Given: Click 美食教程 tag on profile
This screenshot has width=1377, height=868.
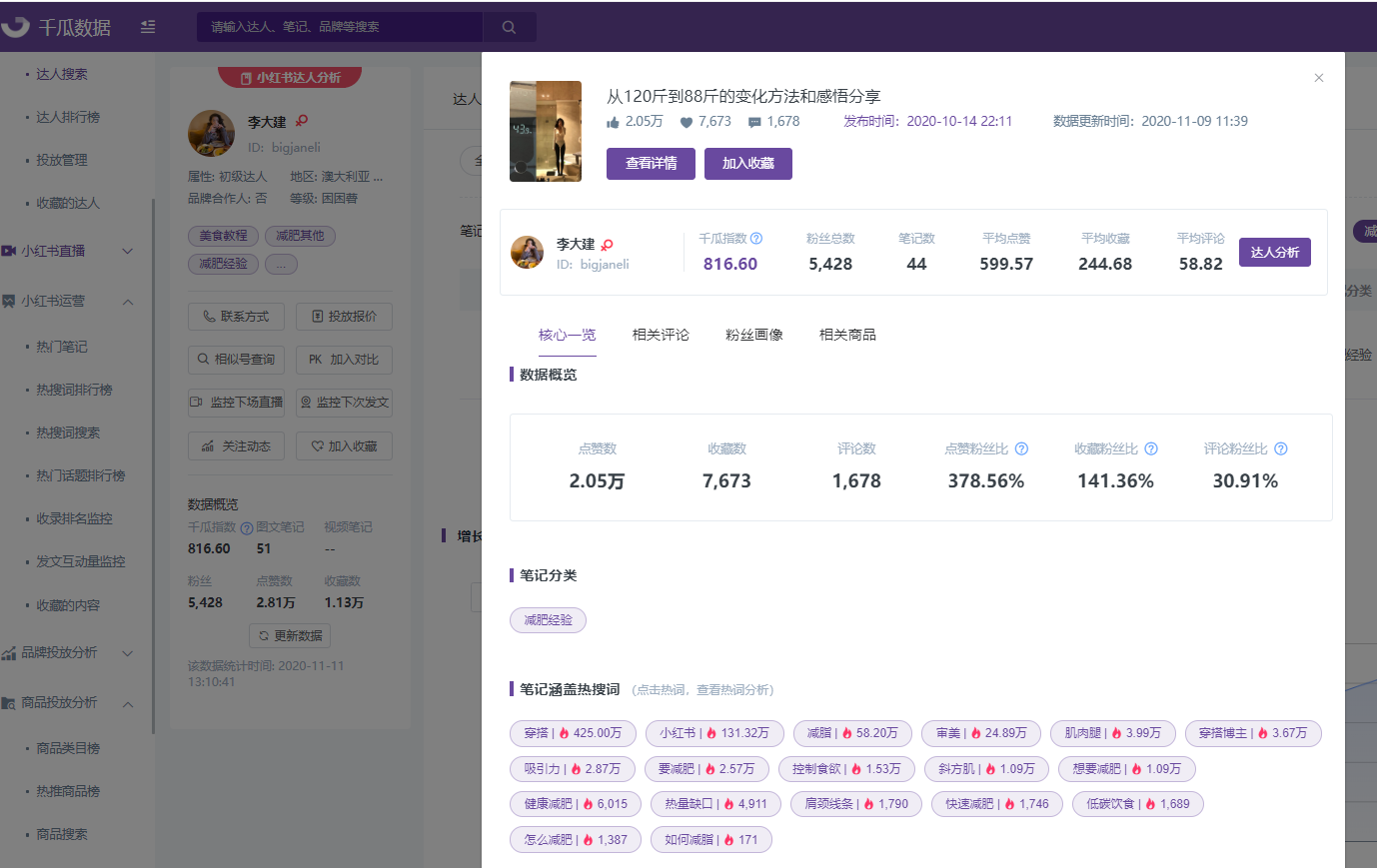Looking at the screenshot, I should click(x=223, y=236).
